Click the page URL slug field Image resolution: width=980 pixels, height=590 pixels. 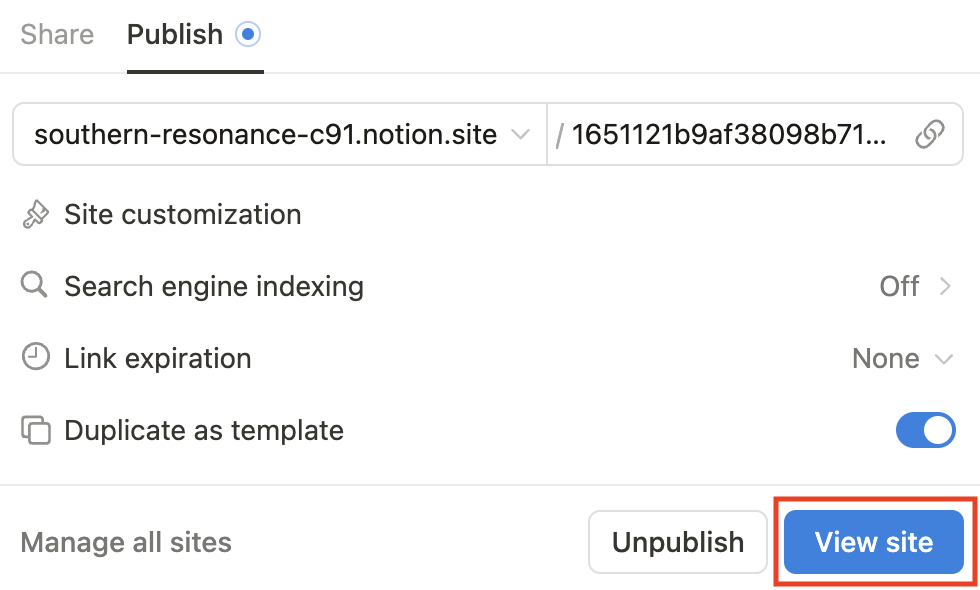[x=728, y=135]
